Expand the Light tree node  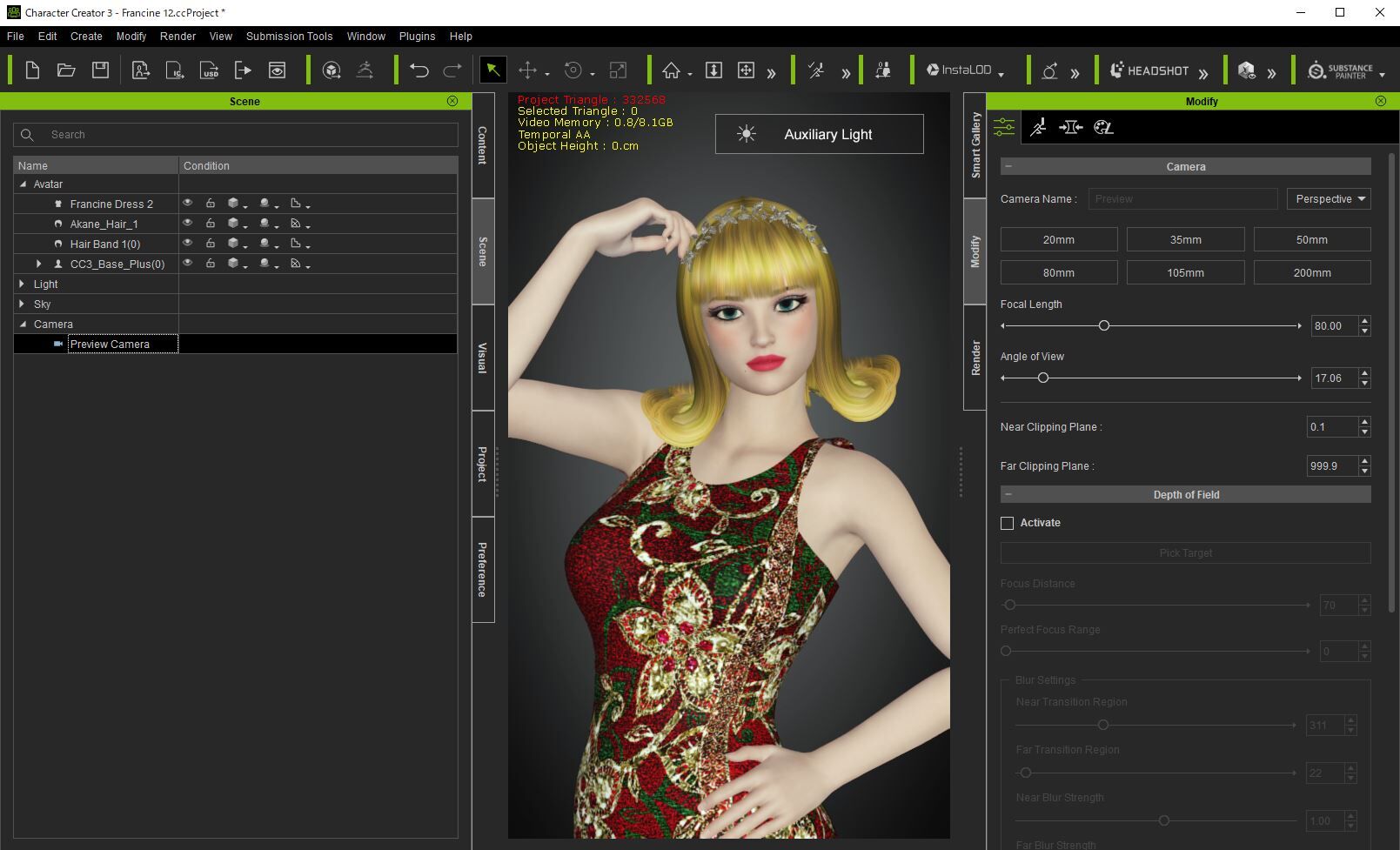[x=22, y=284]
